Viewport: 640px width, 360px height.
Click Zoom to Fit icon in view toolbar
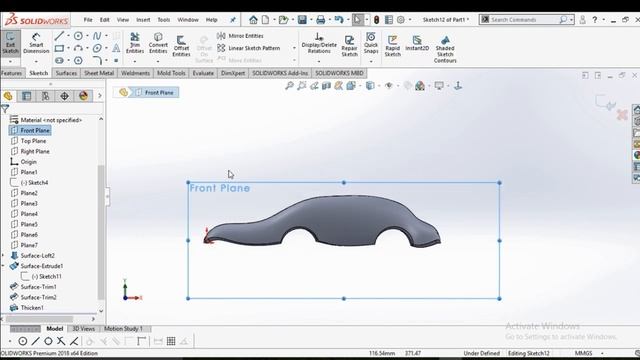coord(289,86)
